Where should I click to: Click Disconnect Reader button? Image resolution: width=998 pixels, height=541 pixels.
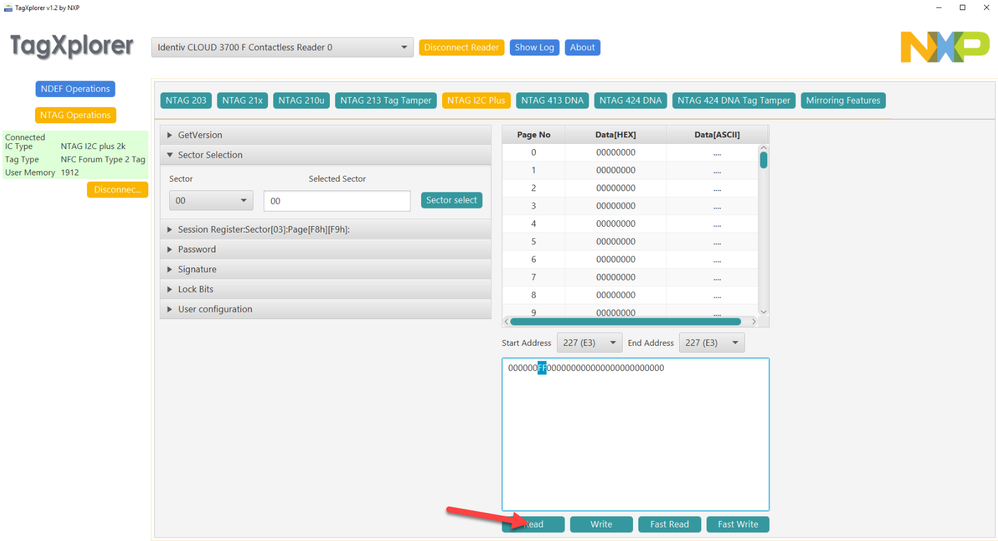pyautogui.click(x=461, y=47)
